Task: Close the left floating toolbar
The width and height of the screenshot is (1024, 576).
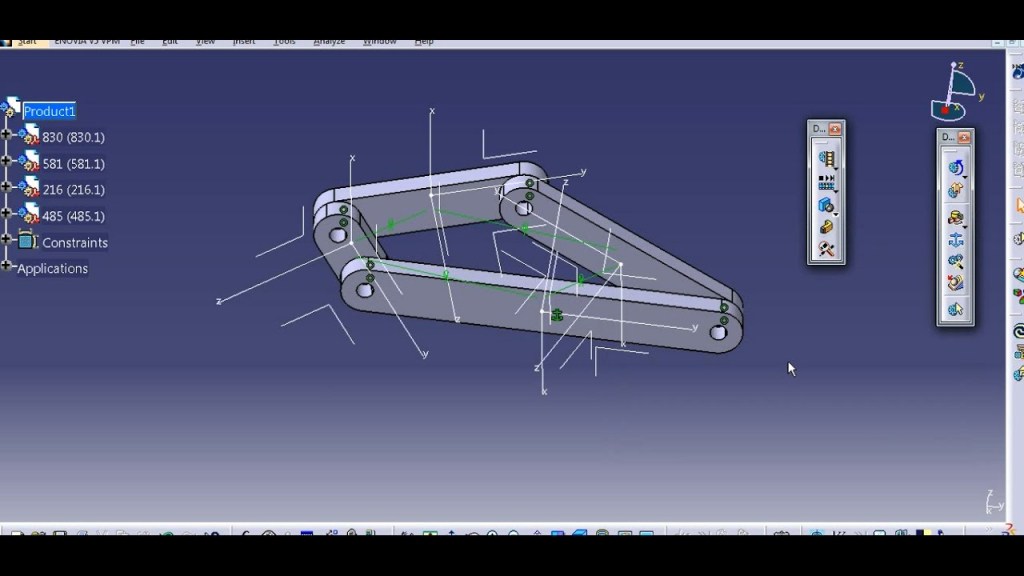Action: (836, 129)
